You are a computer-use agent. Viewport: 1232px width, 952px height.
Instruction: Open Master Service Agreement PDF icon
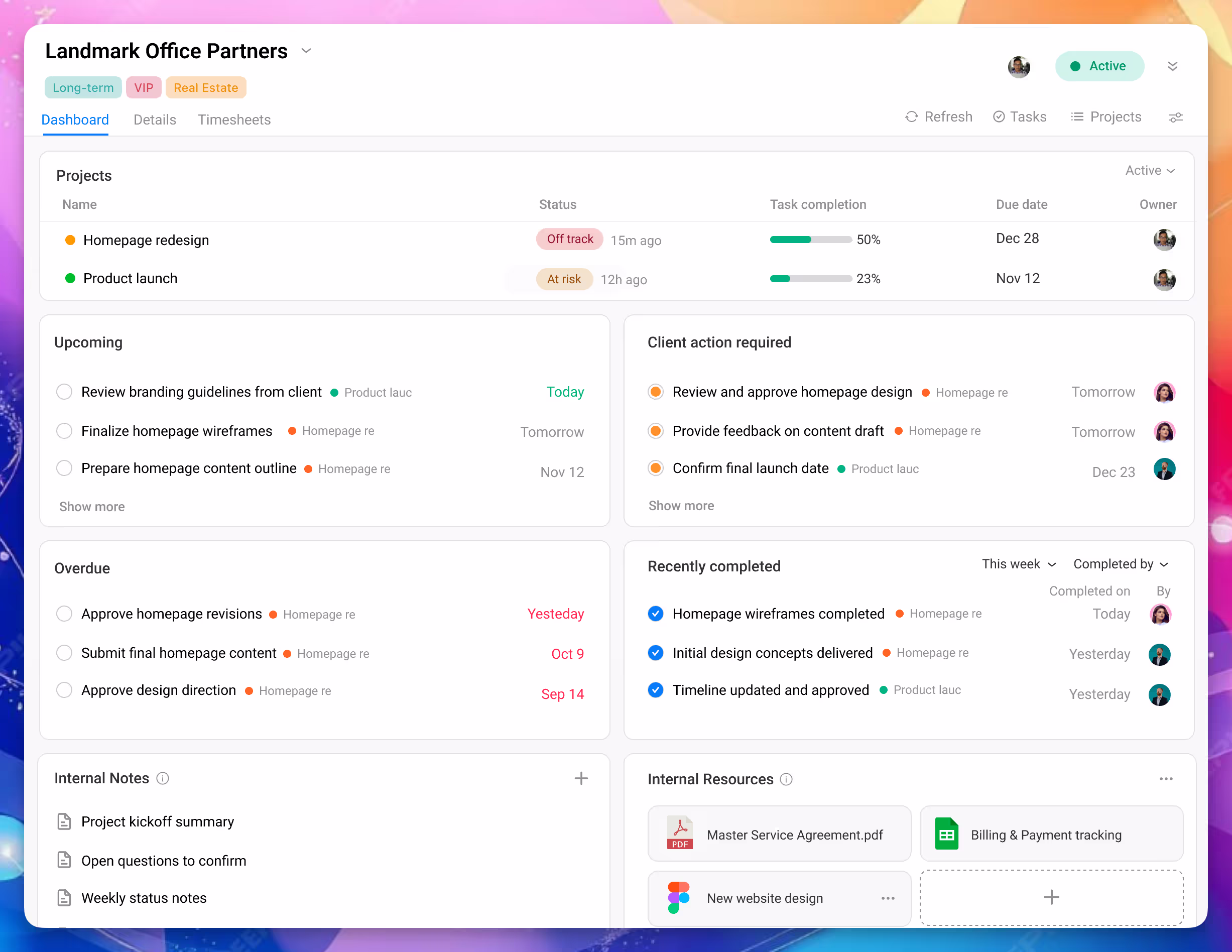click(x=680, y=834)
